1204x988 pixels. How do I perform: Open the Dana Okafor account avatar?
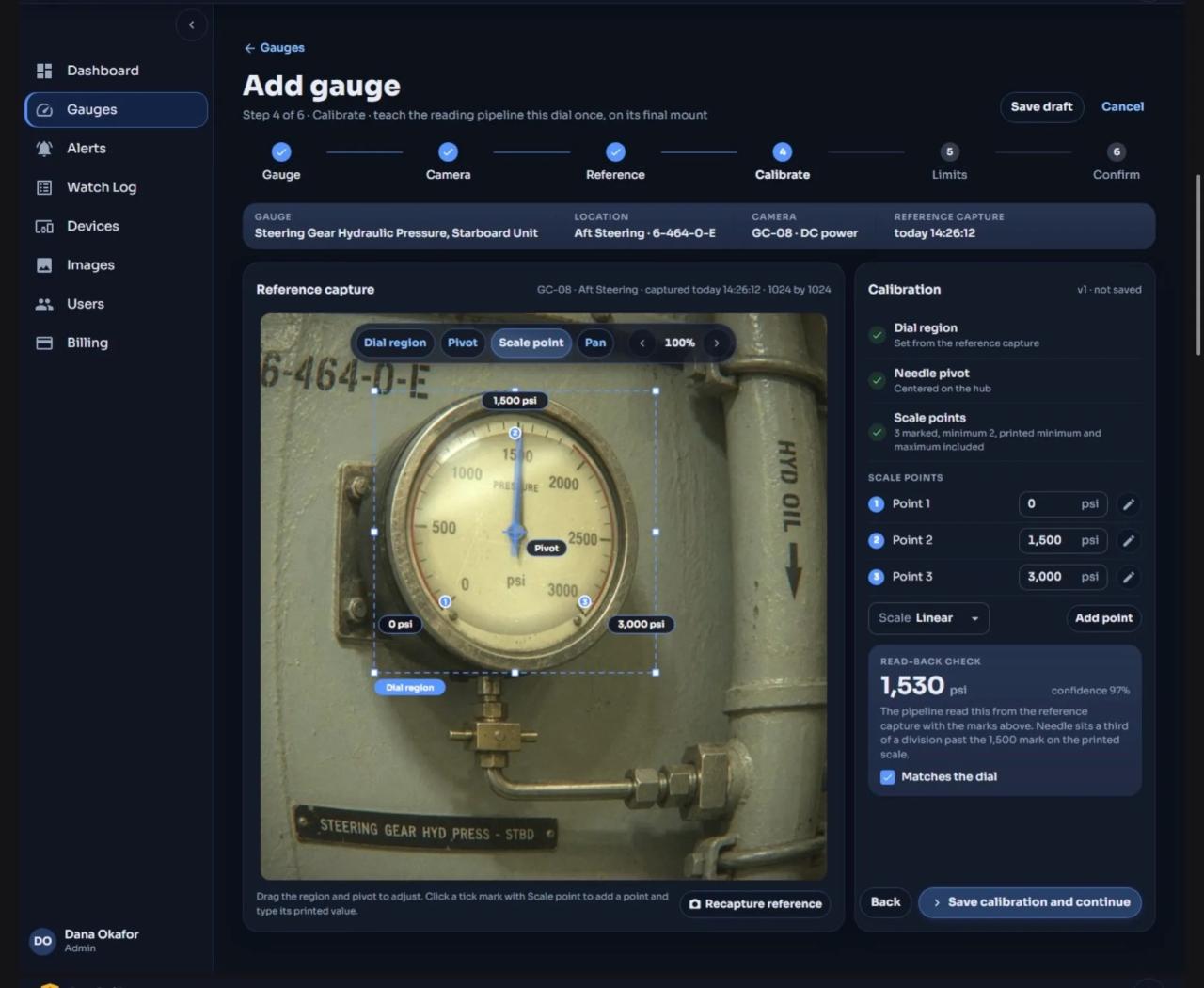tap(43, 941)
